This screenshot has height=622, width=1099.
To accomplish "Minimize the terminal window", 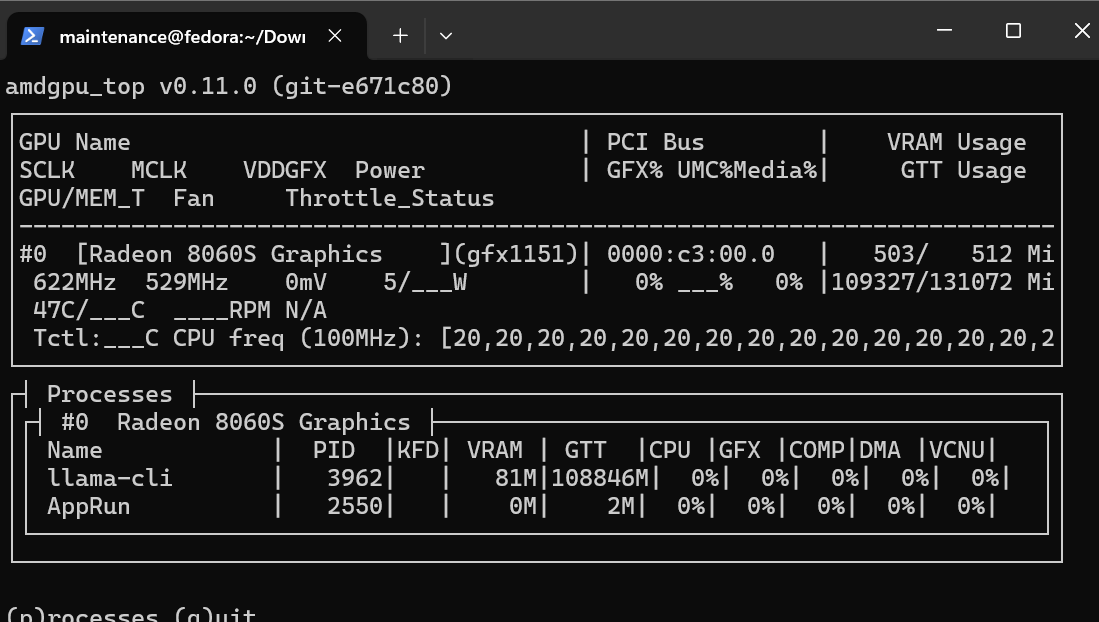I will pyautogui.click(x=944, y=30).
